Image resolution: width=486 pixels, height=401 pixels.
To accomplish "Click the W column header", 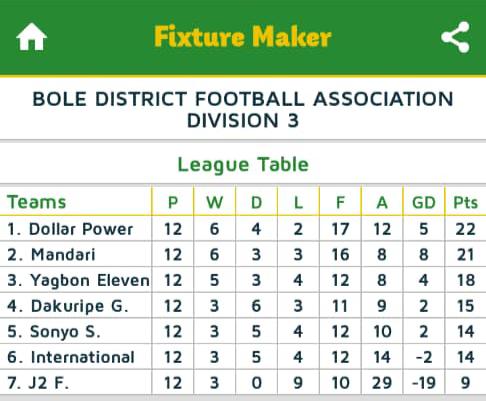I will [214, 202].
